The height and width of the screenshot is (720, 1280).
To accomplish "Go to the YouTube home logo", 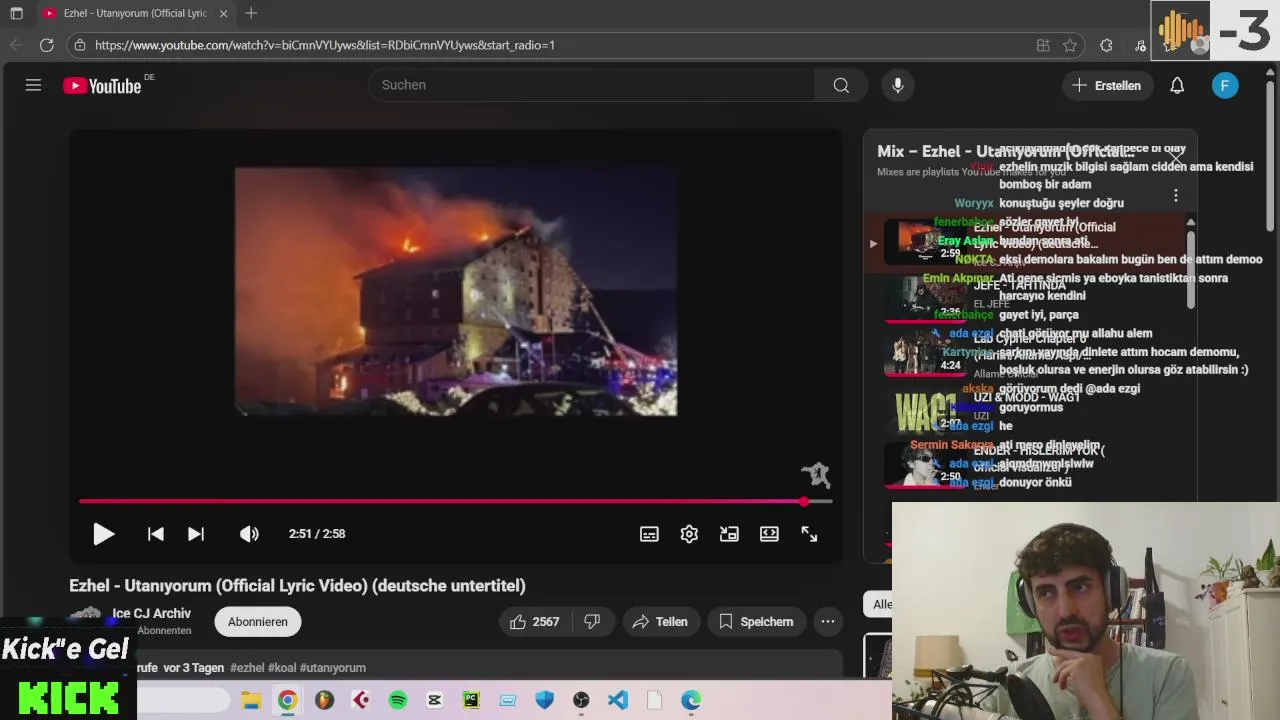I will 102,86.
